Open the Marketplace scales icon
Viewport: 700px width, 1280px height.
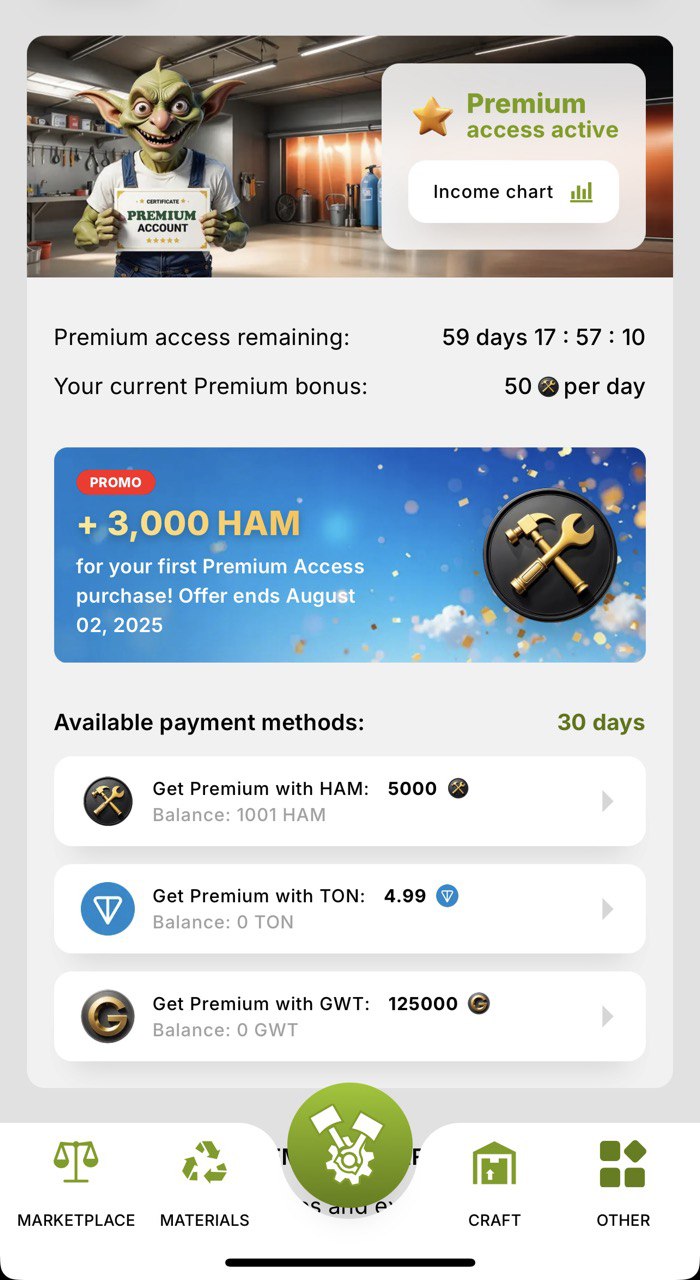[x=76, y=1163]
